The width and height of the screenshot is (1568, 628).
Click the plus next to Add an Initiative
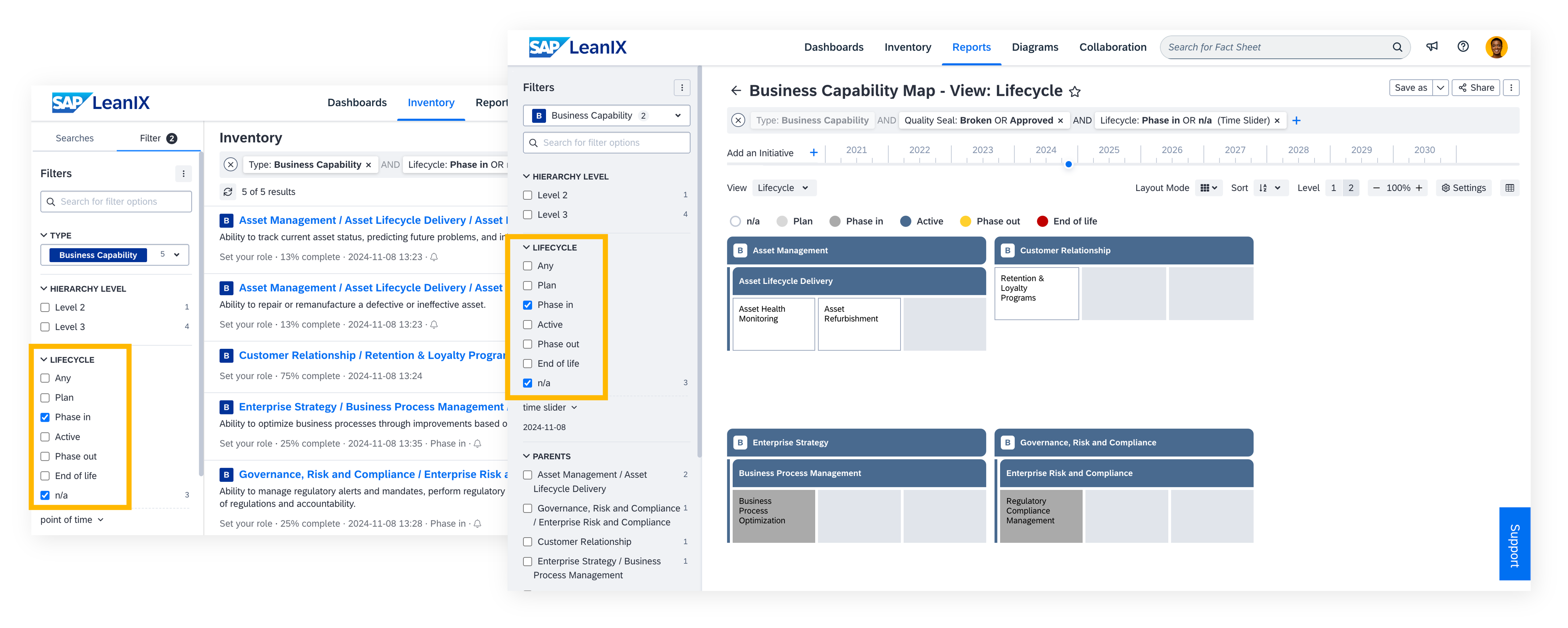tap(813, 153)
